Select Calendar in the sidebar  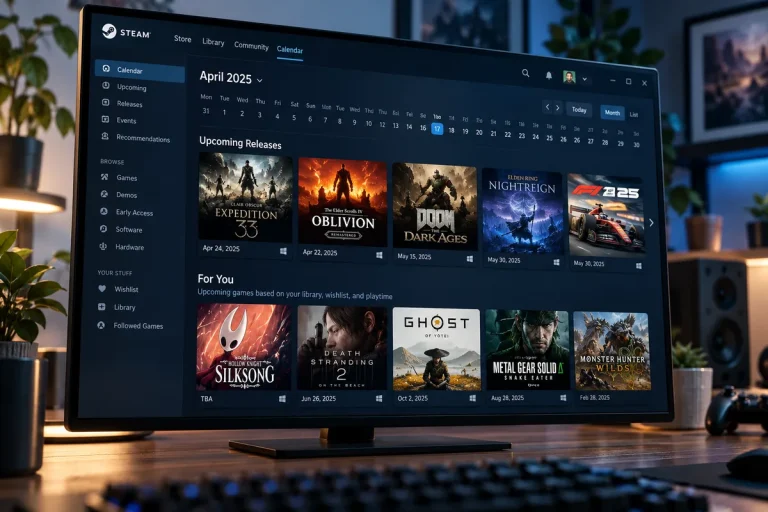click(x=140, y=70)
